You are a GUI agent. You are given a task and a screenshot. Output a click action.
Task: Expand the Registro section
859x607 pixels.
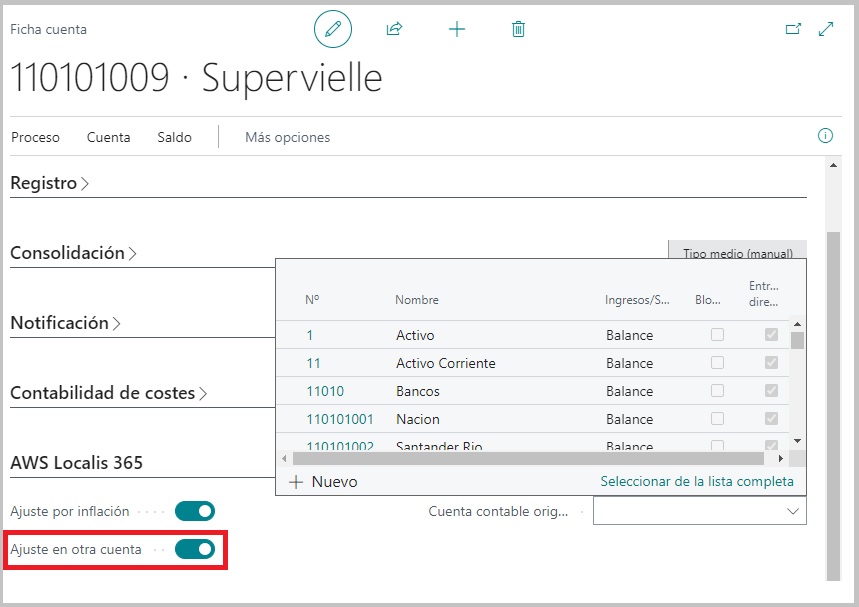pos(49,183)
